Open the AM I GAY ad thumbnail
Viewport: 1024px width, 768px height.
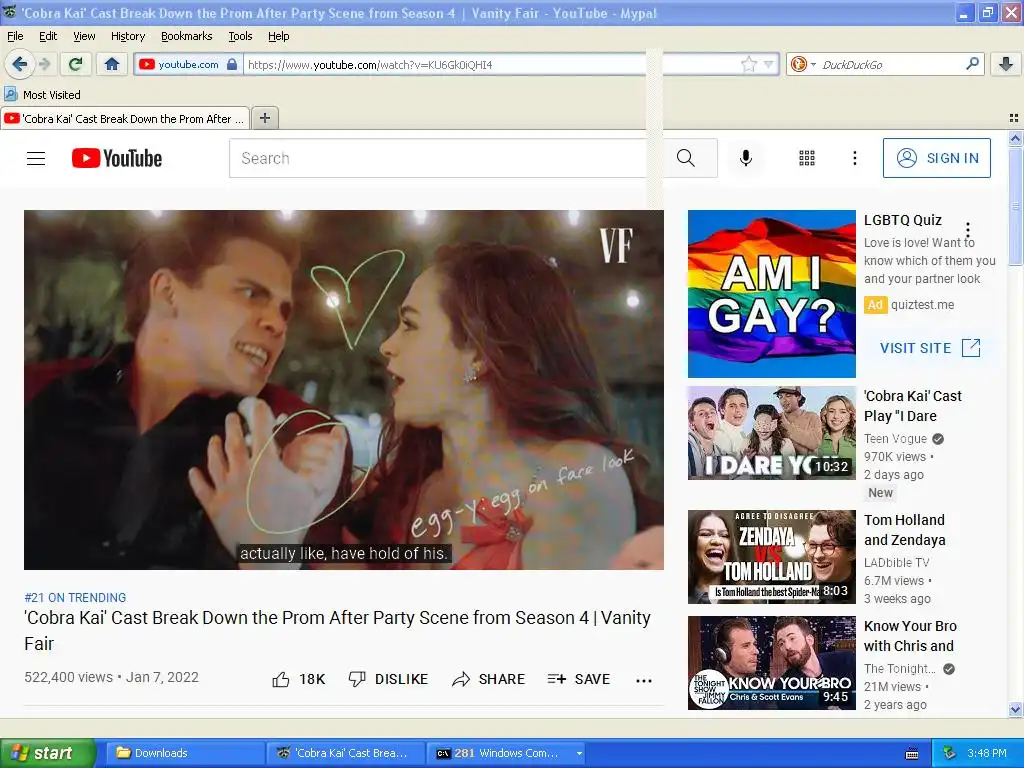(x=771, y=294)
